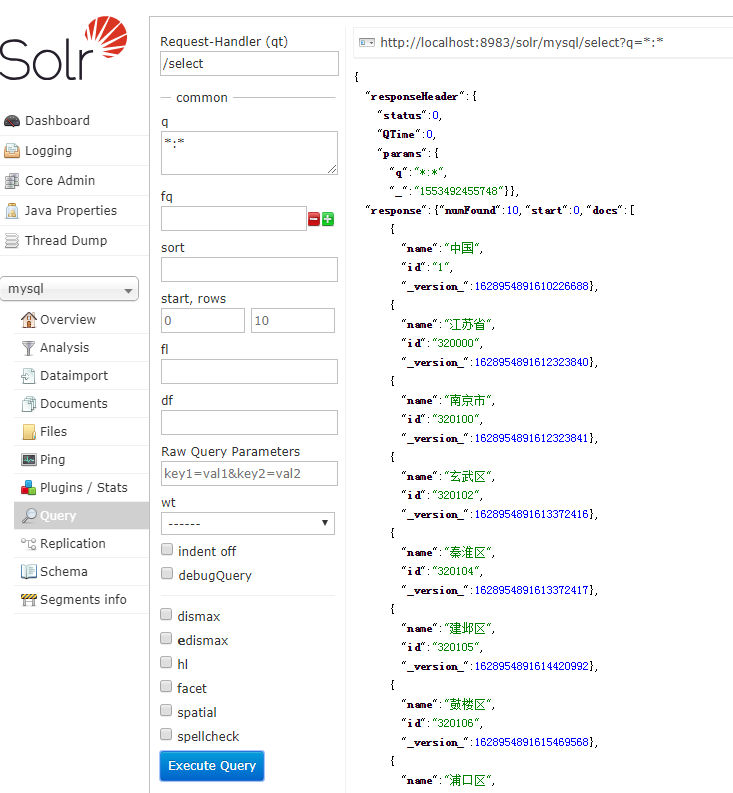Click the Schema book icon
This screenshot has width=733, height=793.
click(x=29, y=571)
